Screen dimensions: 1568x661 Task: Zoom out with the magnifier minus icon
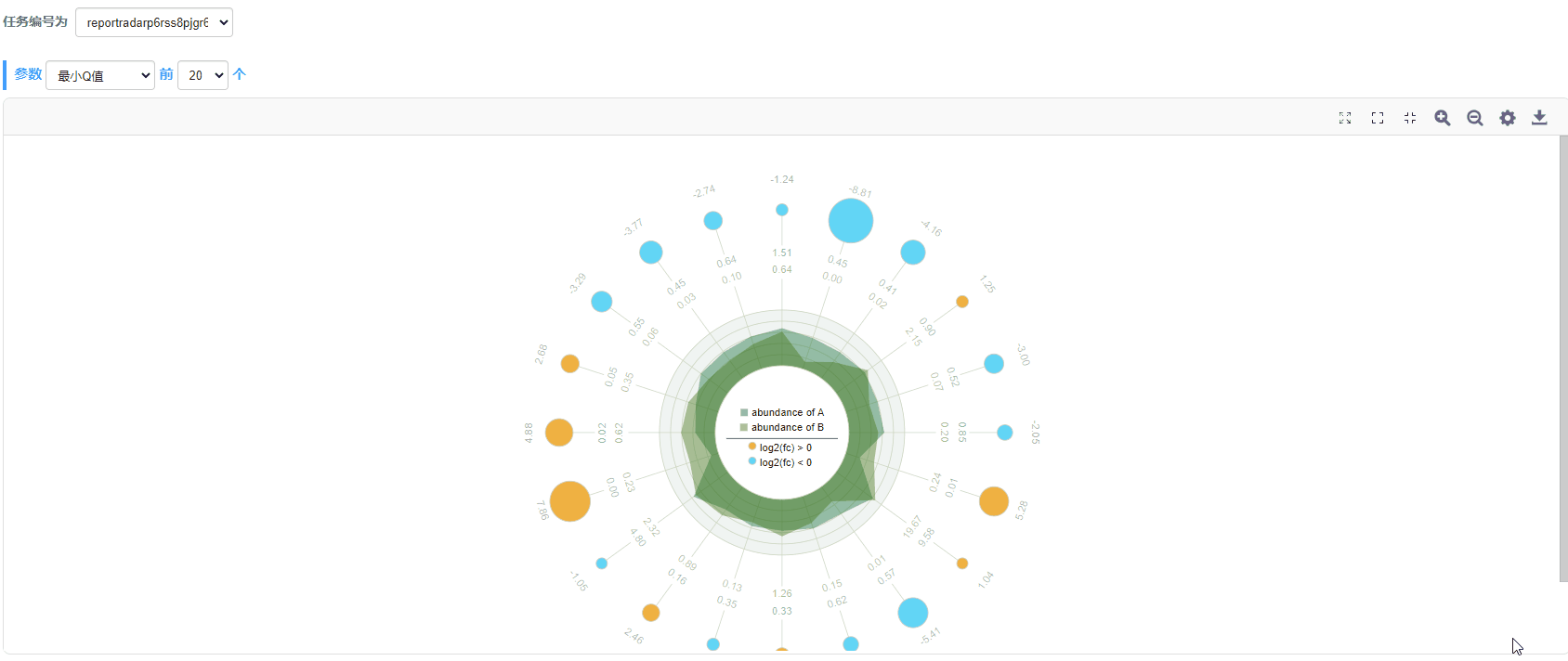point(1475,118)
